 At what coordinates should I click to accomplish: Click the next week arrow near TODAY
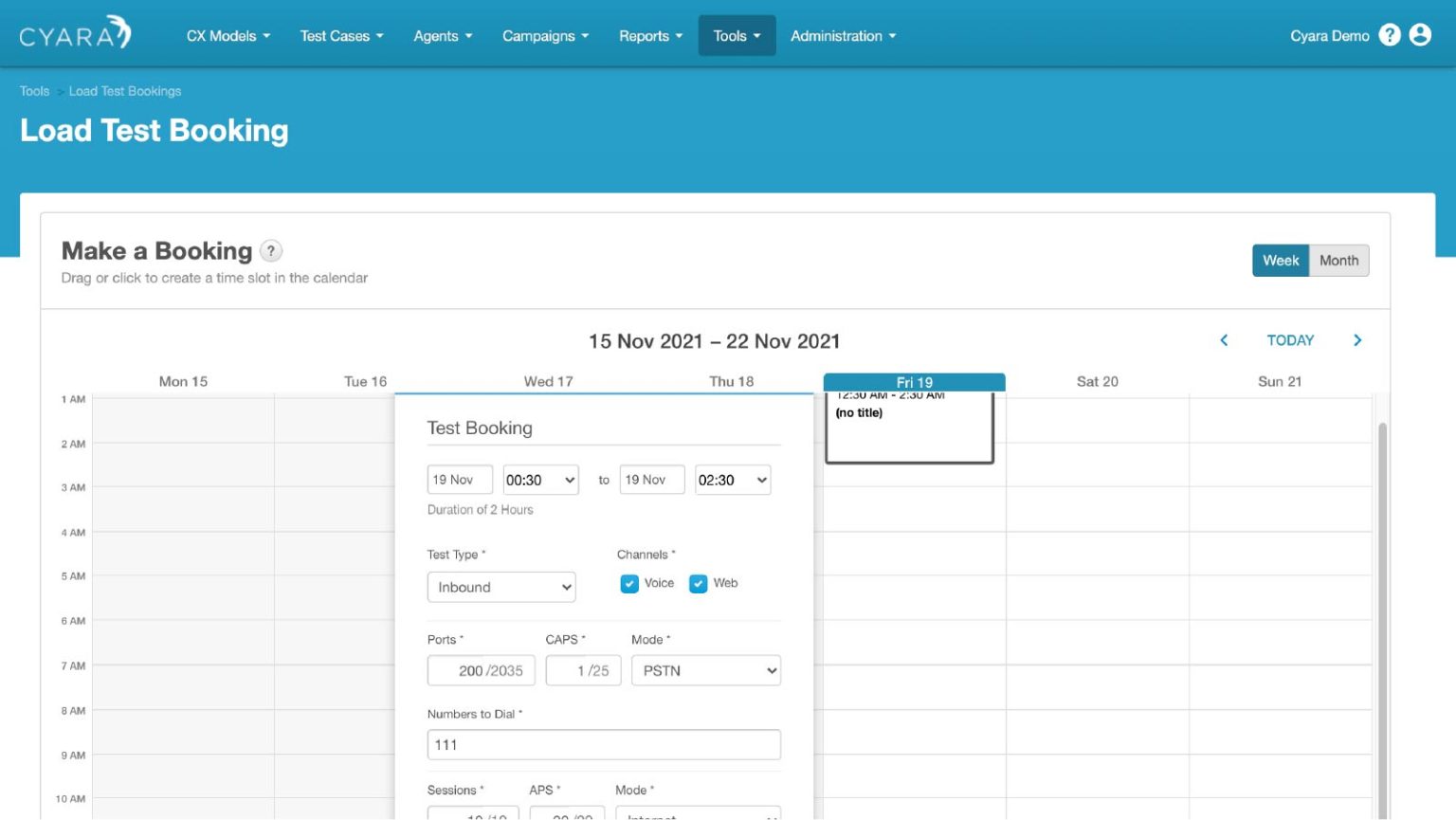click(x=1357, y=340)
